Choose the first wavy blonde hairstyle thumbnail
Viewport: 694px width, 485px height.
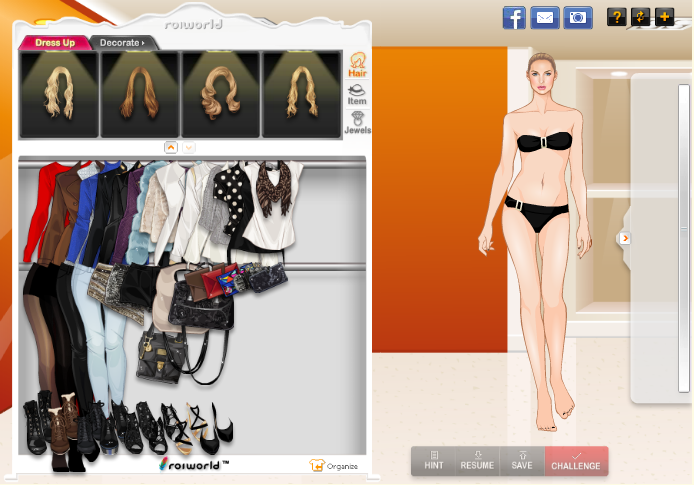click(59, 94)
